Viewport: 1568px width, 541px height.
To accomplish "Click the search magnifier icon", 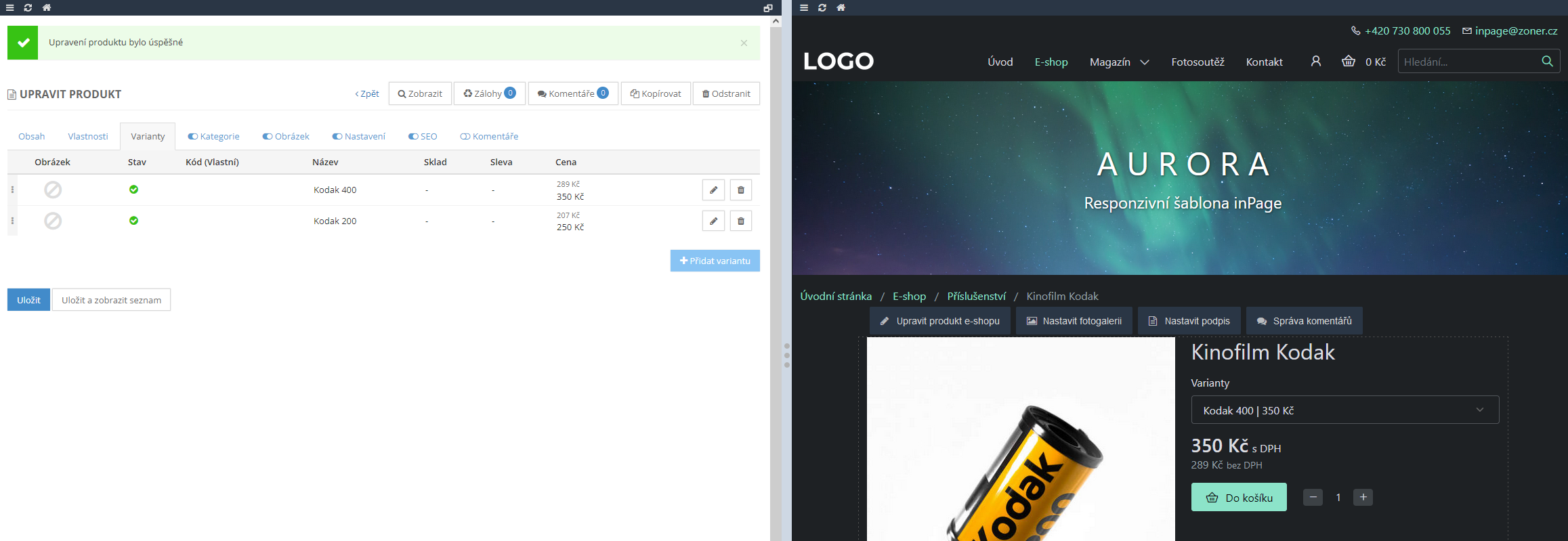I will click(x=1547, y=62).
